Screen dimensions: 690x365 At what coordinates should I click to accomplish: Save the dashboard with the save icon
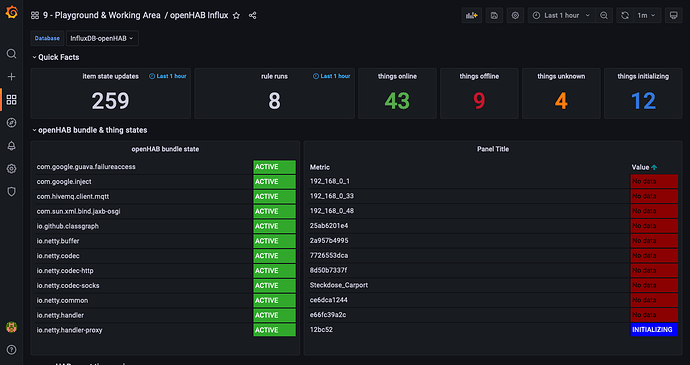pos(494,15)
